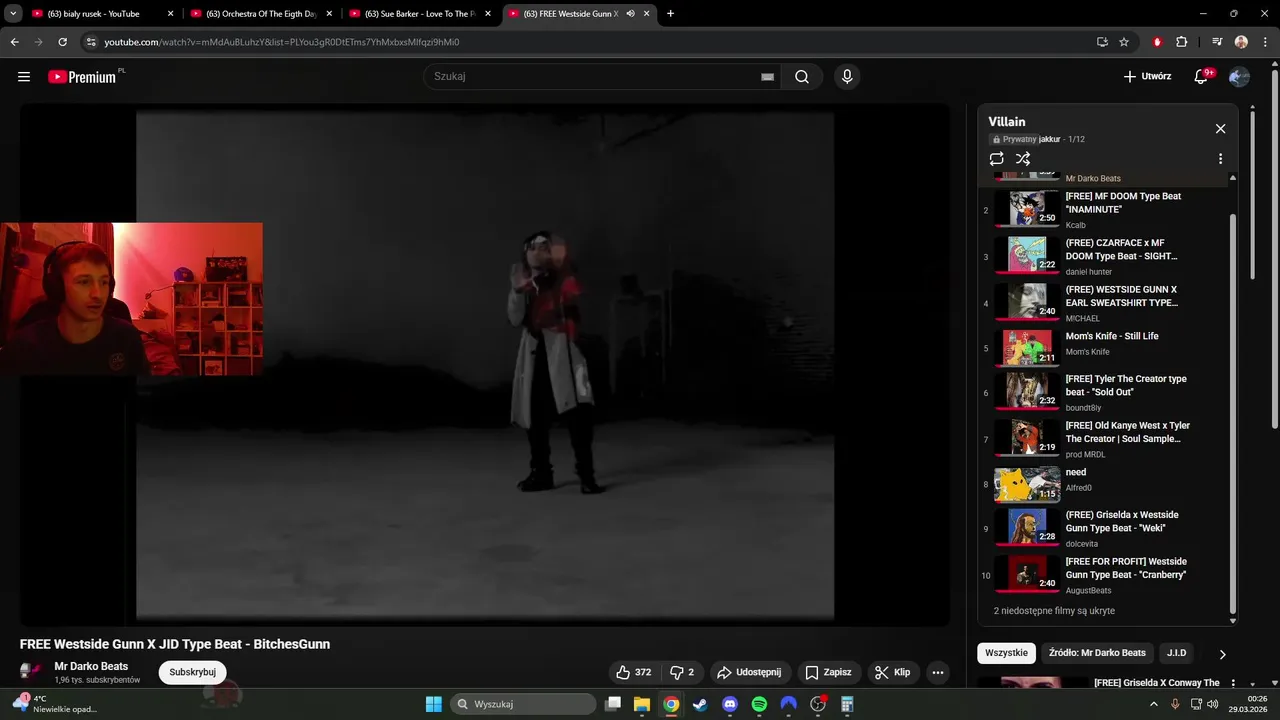This screenshot has width=1280, height=720.
Task: Open media controls icon in toolbar
Action: (x=1217, y=42)
